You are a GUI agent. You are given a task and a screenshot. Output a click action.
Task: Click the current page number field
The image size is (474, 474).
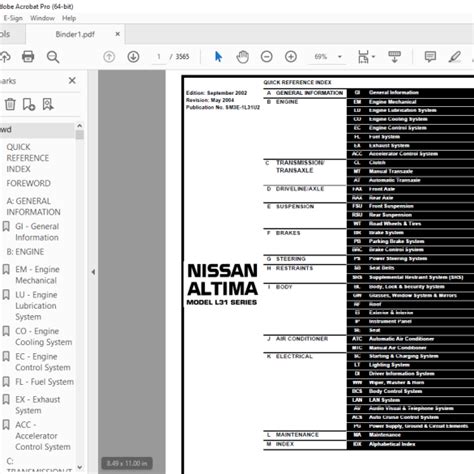pos(159,57)
